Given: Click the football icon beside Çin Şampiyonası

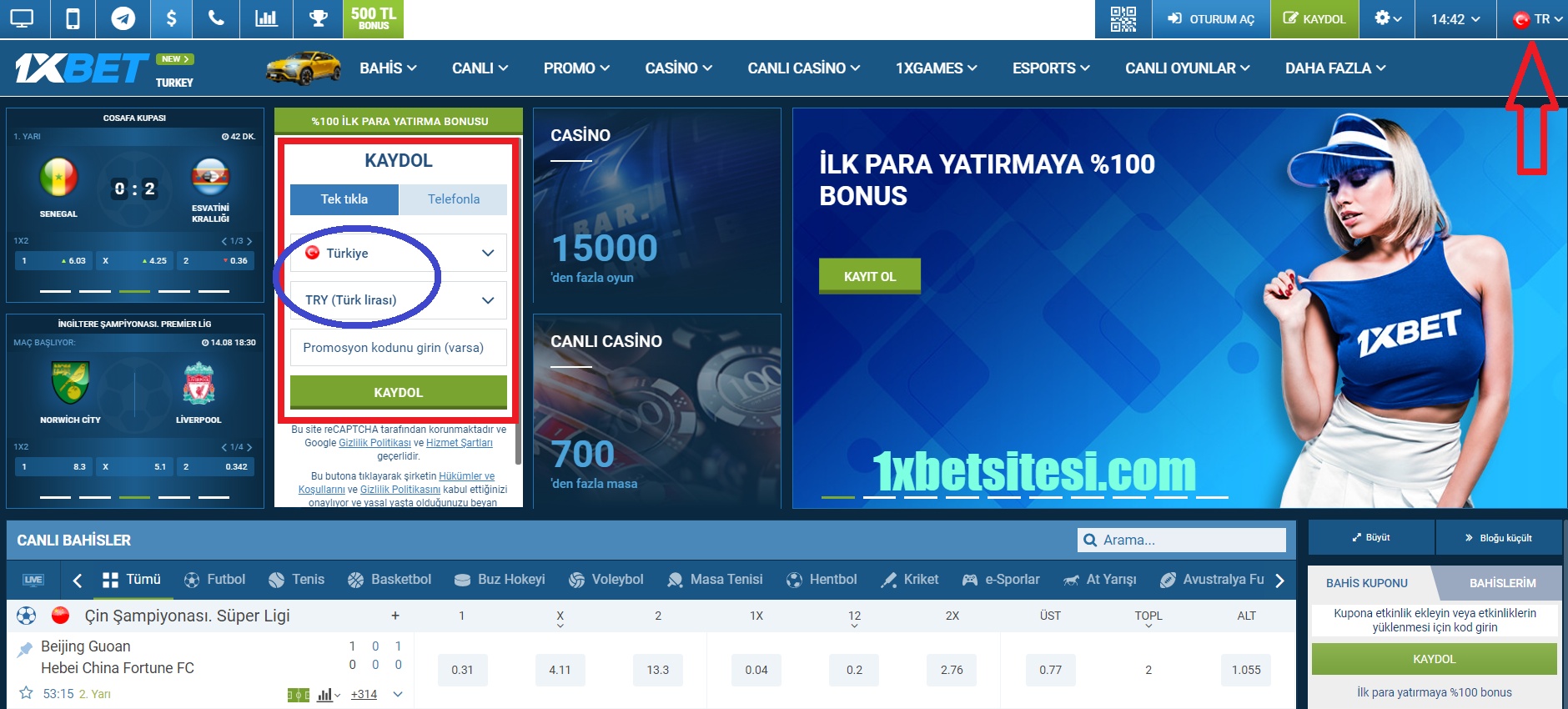Looking at the screenshot, I should 27,616.
